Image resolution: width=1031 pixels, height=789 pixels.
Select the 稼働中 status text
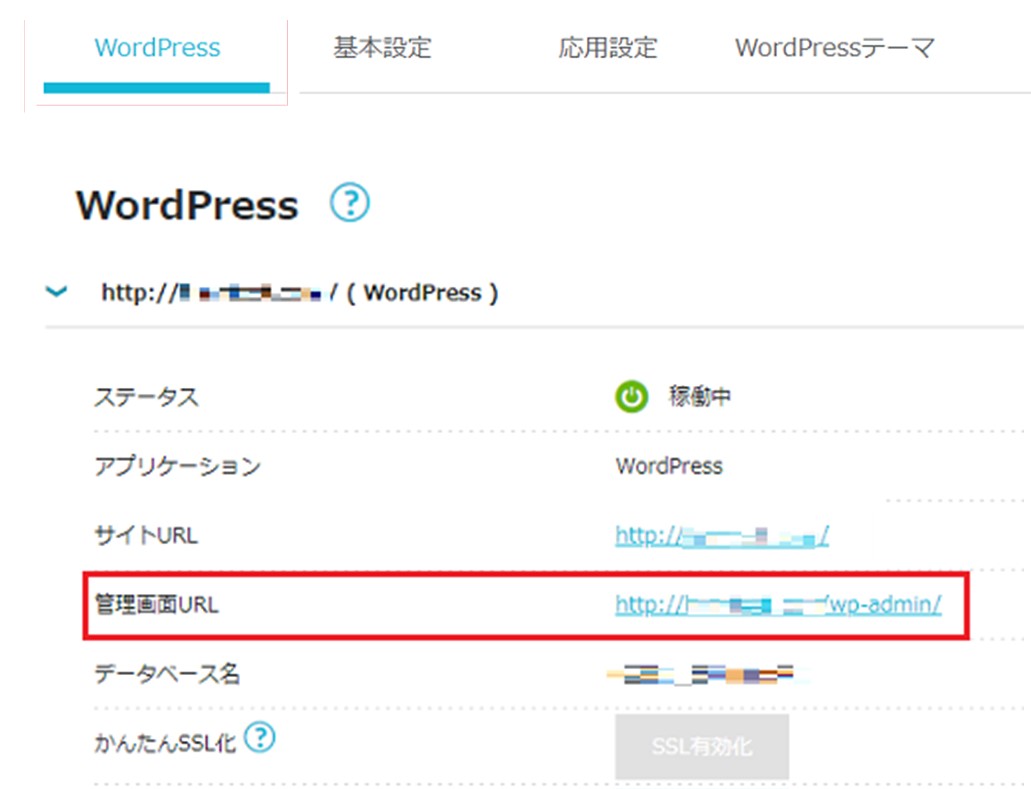click(700, 396)
